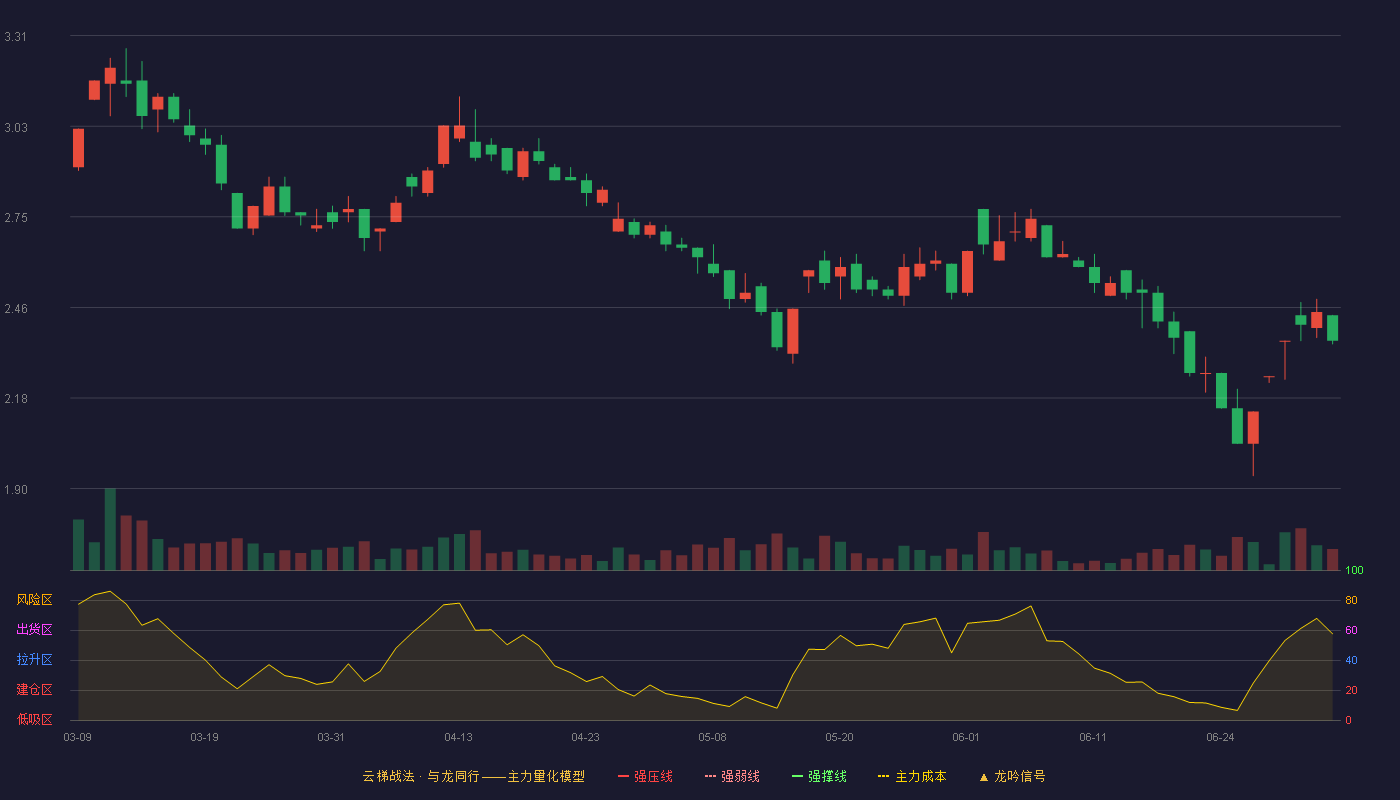
Task: Click the green 100 indicator axis value
Action: coord(1354,571)
